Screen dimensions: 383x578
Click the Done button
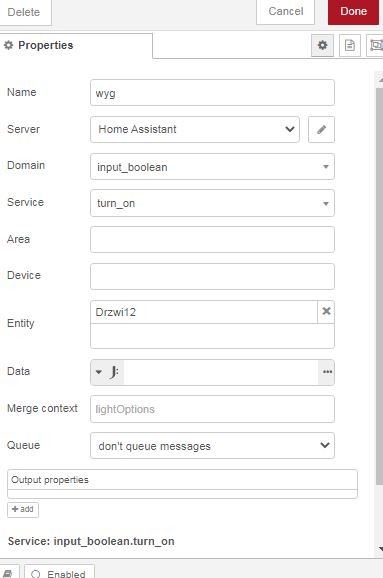tap(353, 11)
